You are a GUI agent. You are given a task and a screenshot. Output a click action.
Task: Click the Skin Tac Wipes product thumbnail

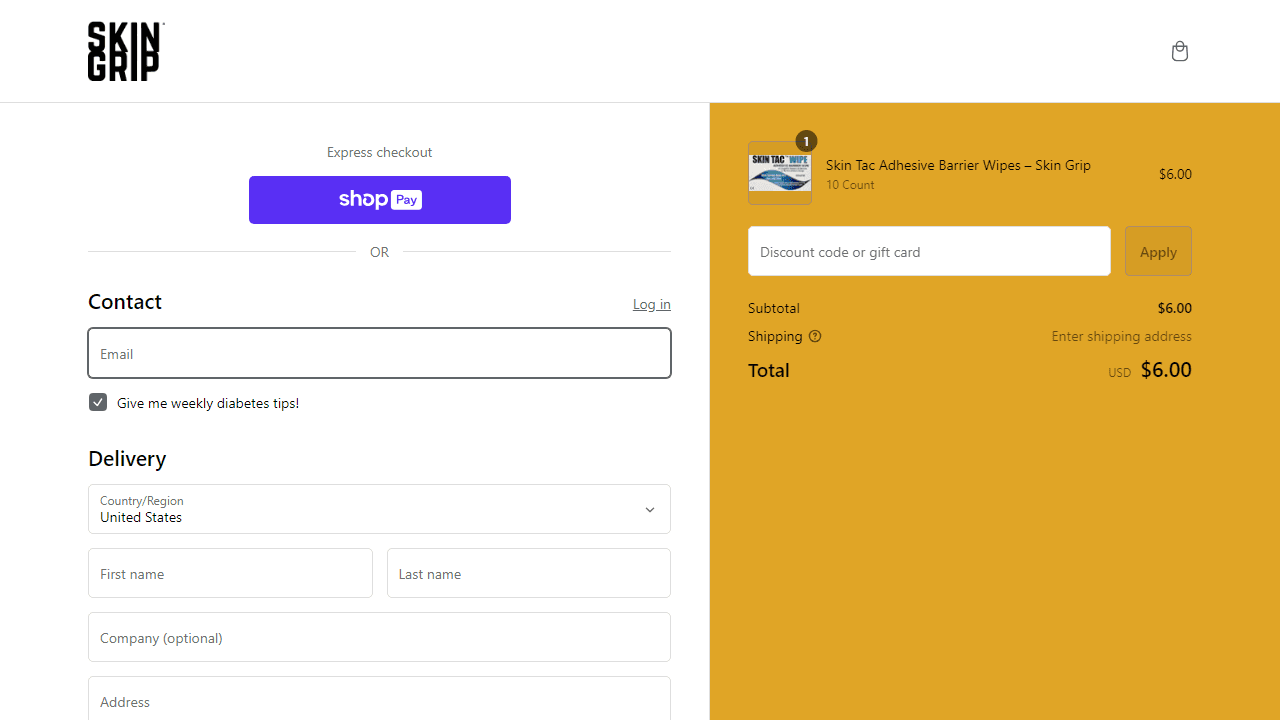tap(780, 173)
